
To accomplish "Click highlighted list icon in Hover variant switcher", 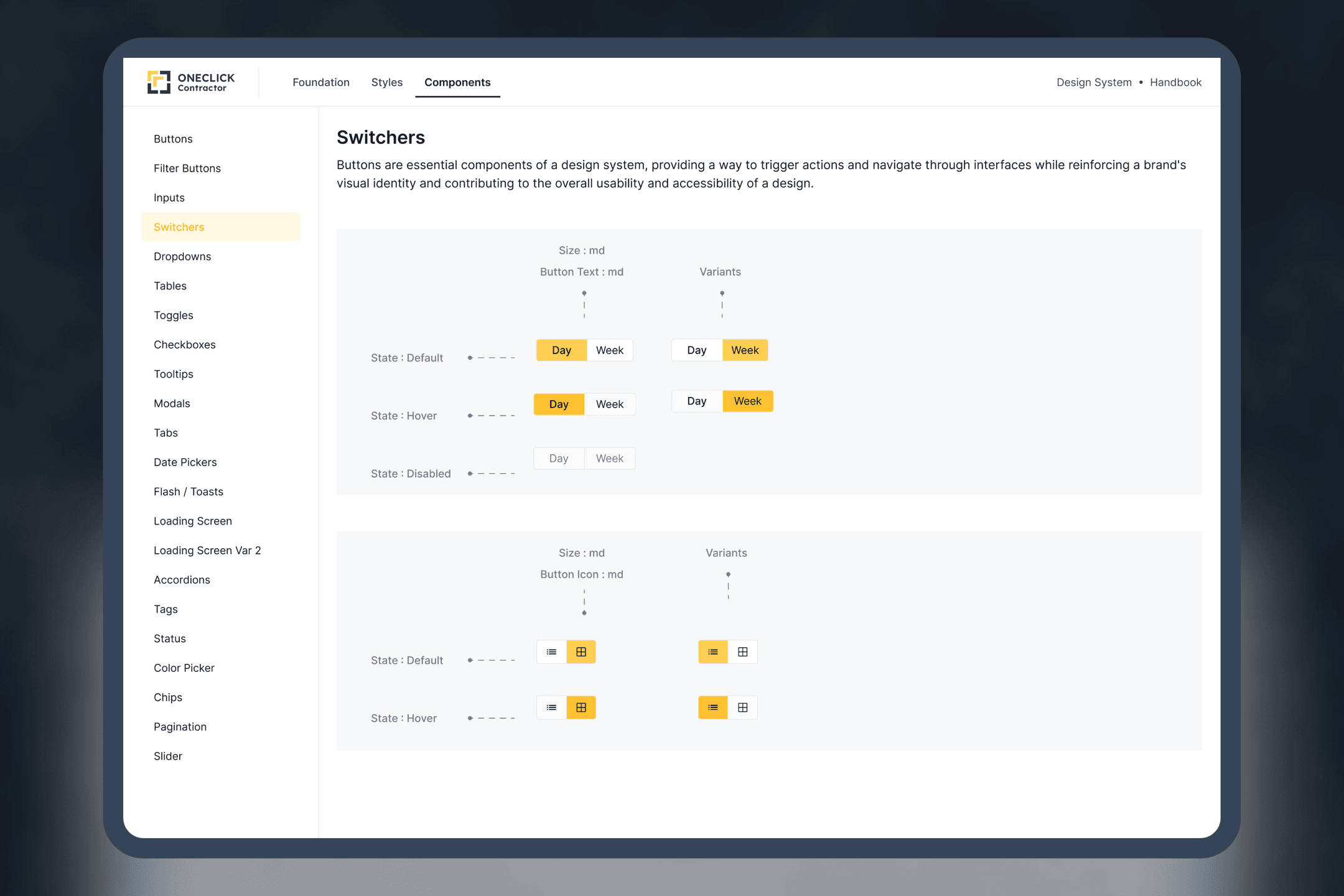I will pos(713,707).
